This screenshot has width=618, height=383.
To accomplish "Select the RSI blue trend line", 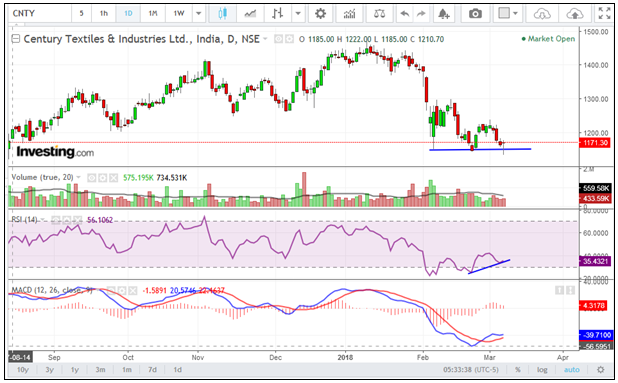I will [x=489, y=267].
